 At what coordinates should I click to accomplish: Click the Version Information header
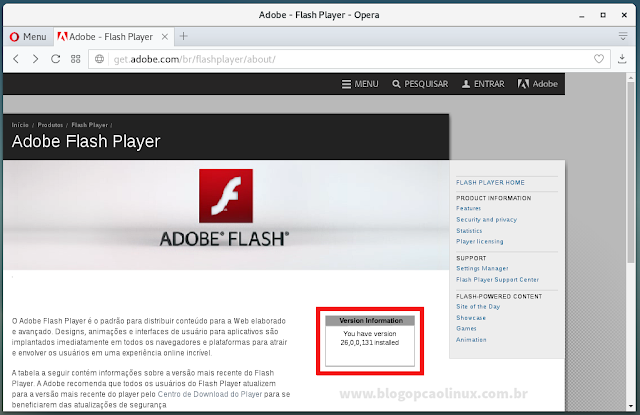click(x=370, y=321)
